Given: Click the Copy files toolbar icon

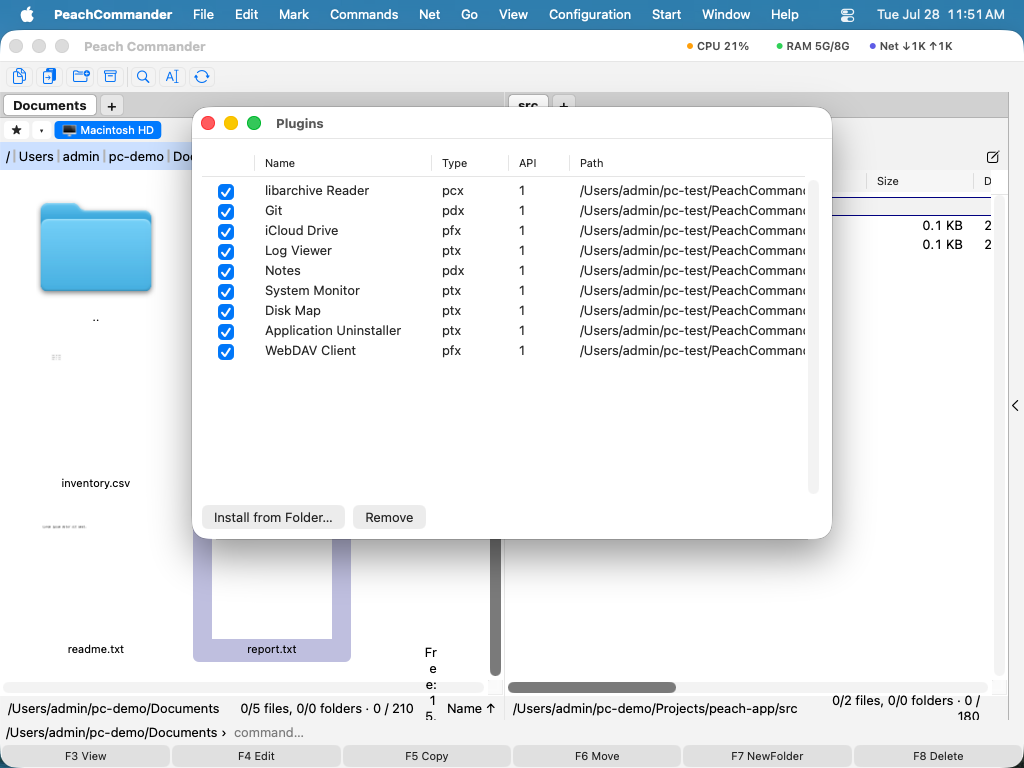Looking at the screenshot, I should (20, 76).
